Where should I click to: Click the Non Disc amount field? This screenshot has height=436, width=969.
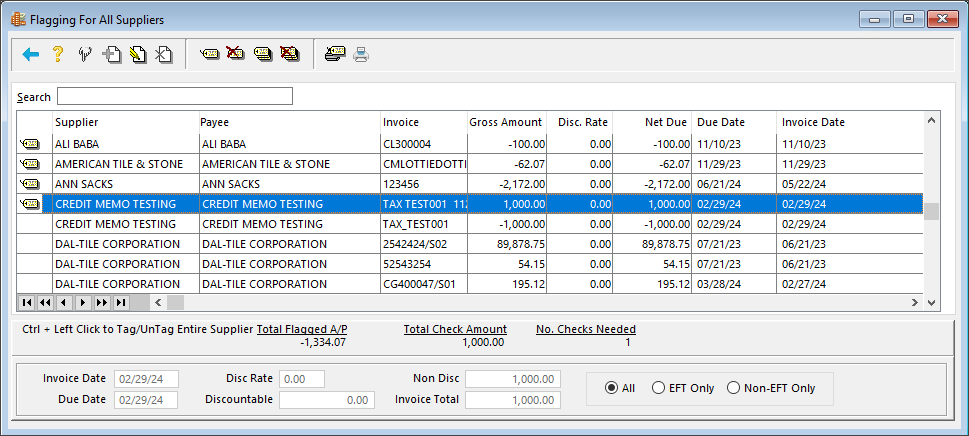coord(513,379)
